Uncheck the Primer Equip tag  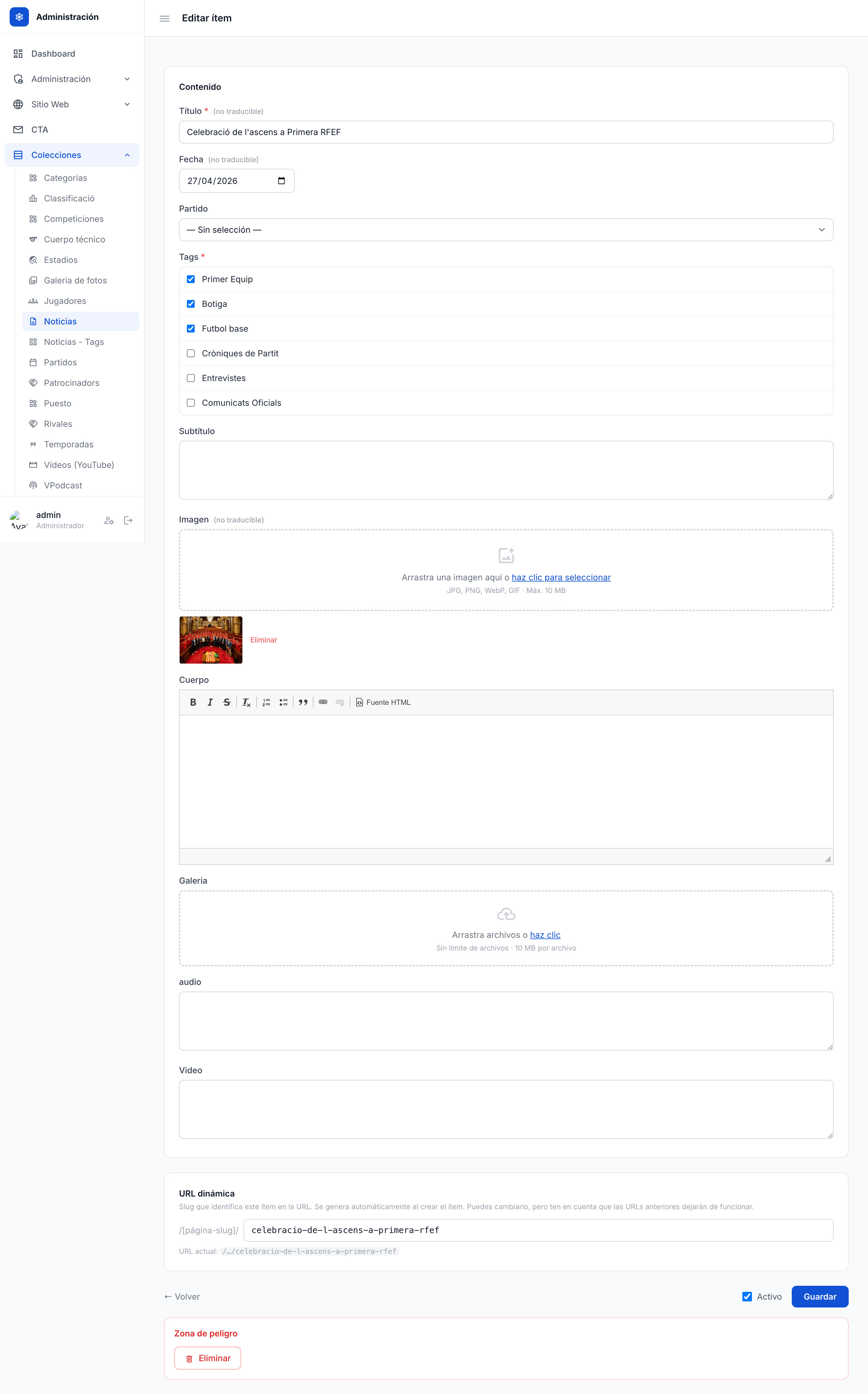190,279
